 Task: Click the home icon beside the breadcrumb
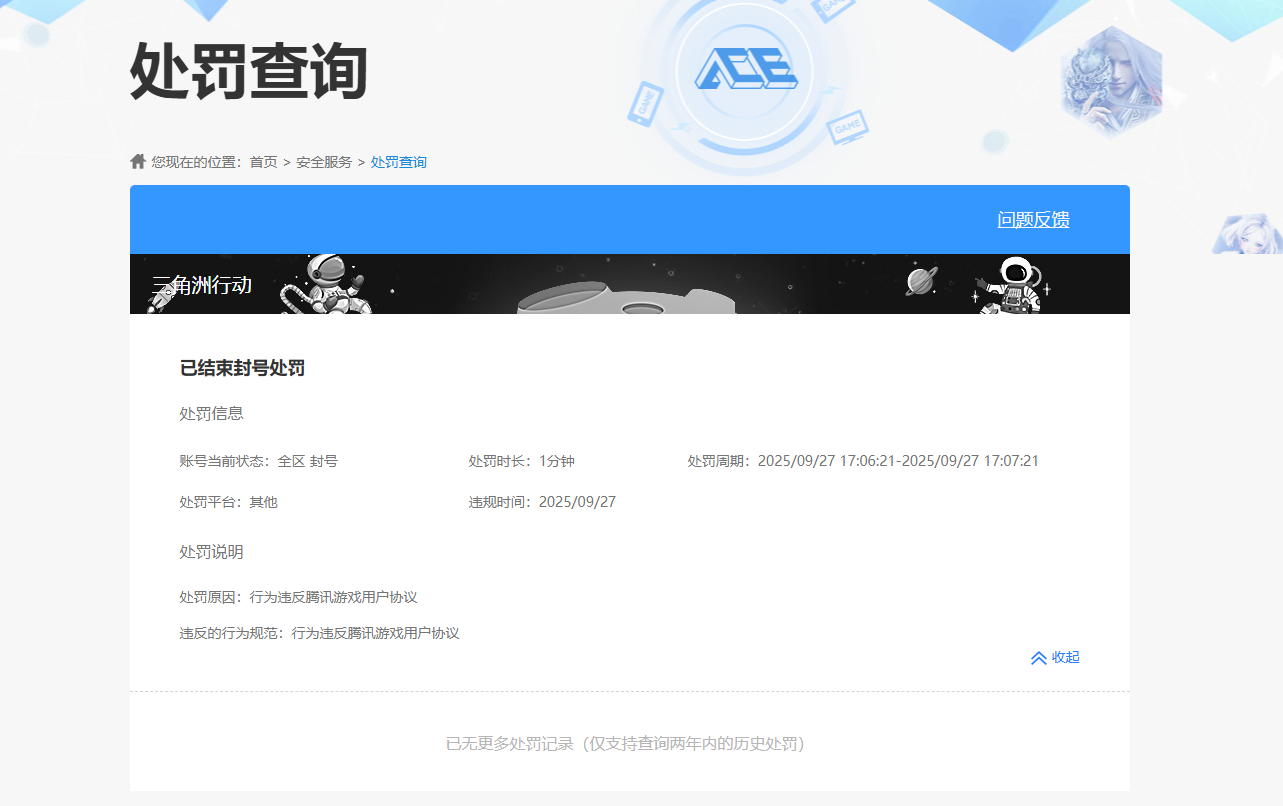137,161
